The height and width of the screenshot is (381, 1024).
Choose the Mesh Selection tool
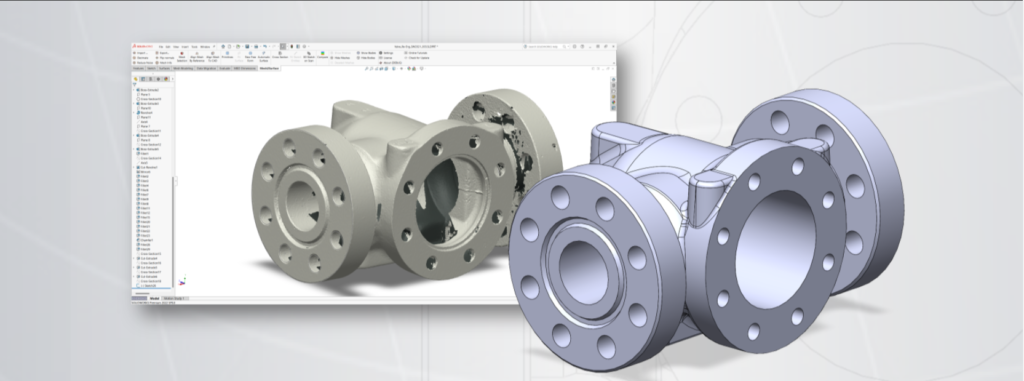182,59
